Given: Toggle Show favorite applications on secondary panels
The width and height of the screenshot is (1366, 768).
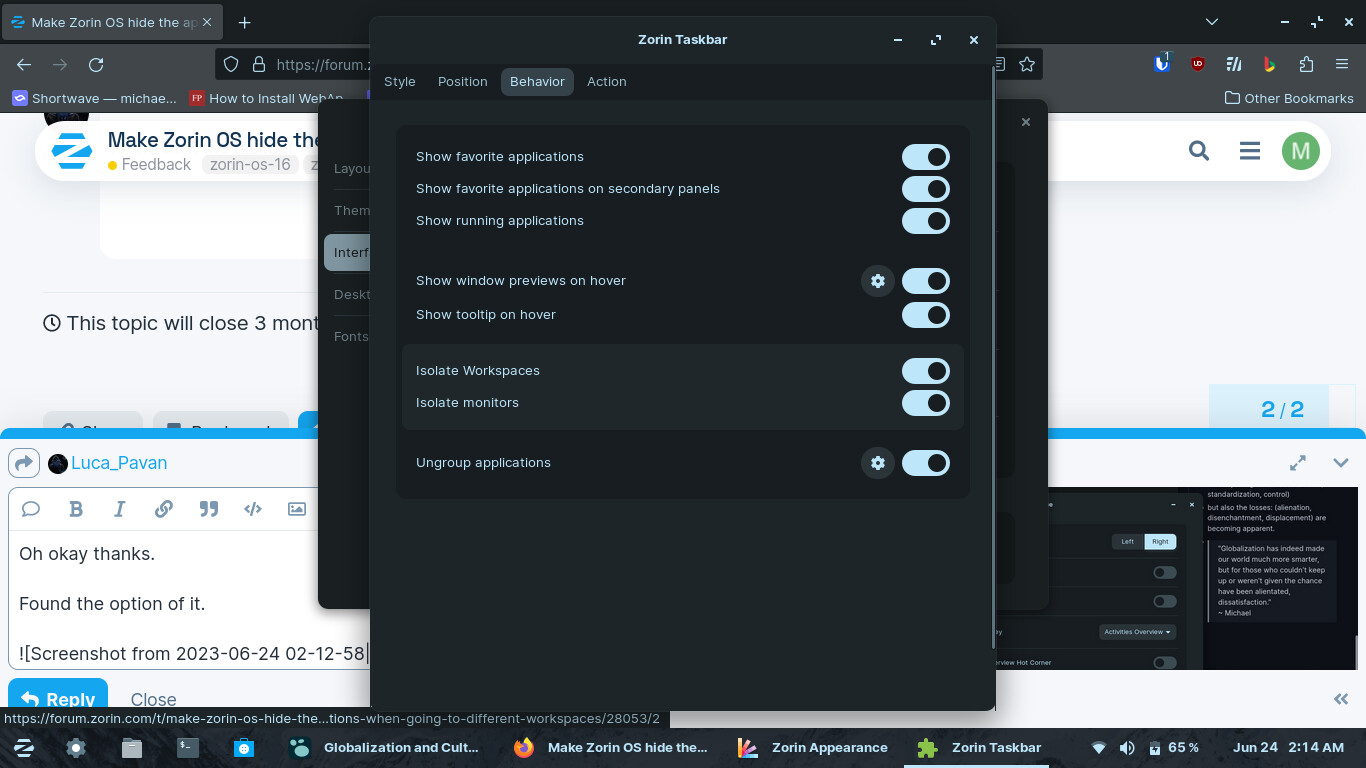Looking at the screenshot, I should tap(925, 189).
